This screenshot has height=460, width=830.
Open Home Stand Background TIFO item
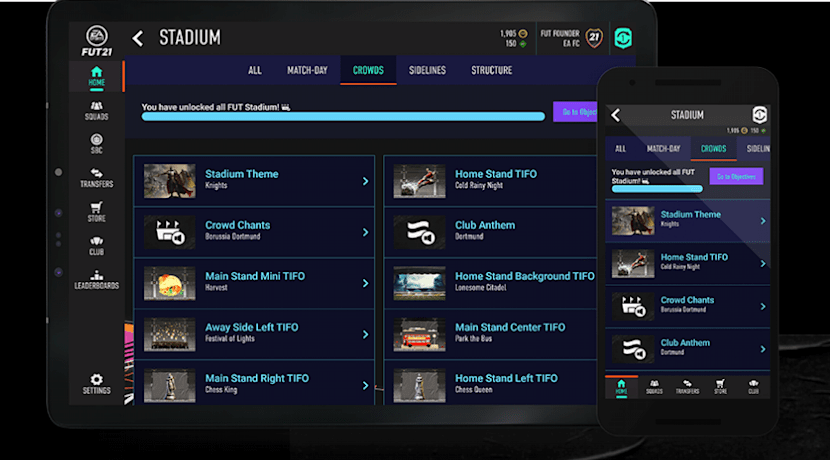click(x=490, y=283)
